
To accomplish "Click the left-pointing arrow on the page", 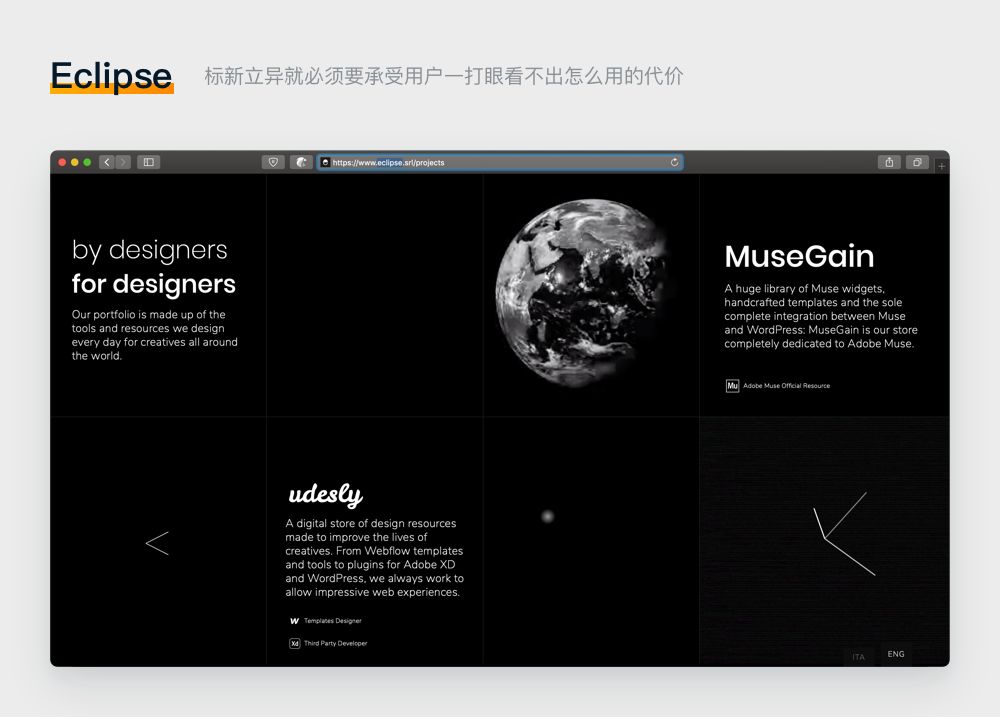I will point(157,543).
